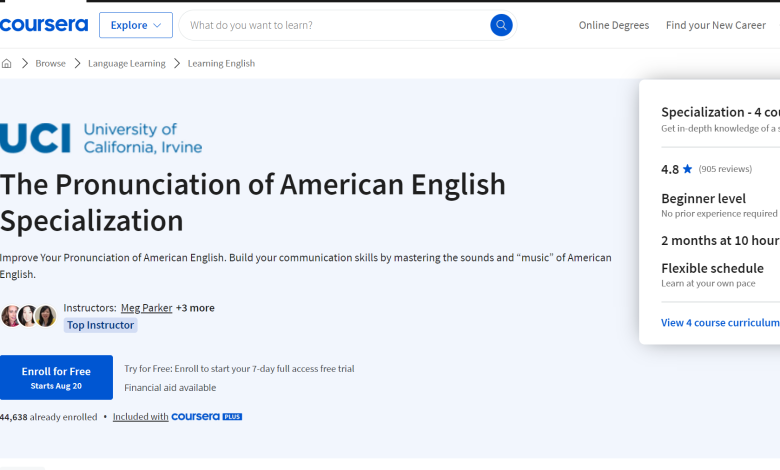Click 'Financial aid available' text
Image resolution: width=780 pixels, height=470 pixels.
(x=170, y=387)
